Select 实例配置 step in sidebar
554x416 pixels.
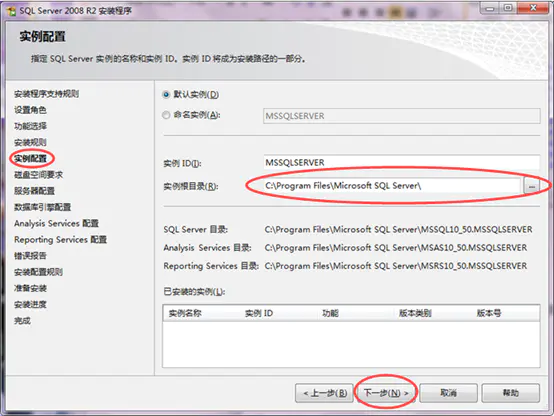click(30, 158)
